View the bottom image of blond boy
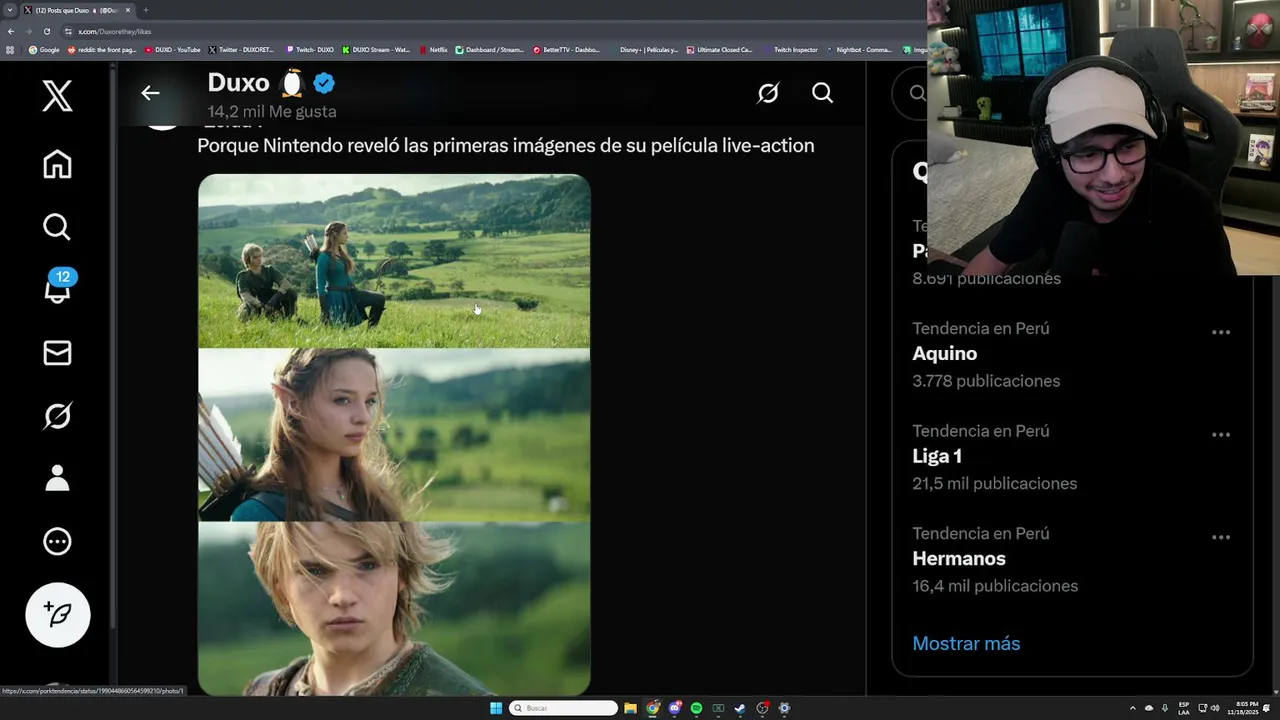Viewport: 1280px width, 720px height. [394, 608]
